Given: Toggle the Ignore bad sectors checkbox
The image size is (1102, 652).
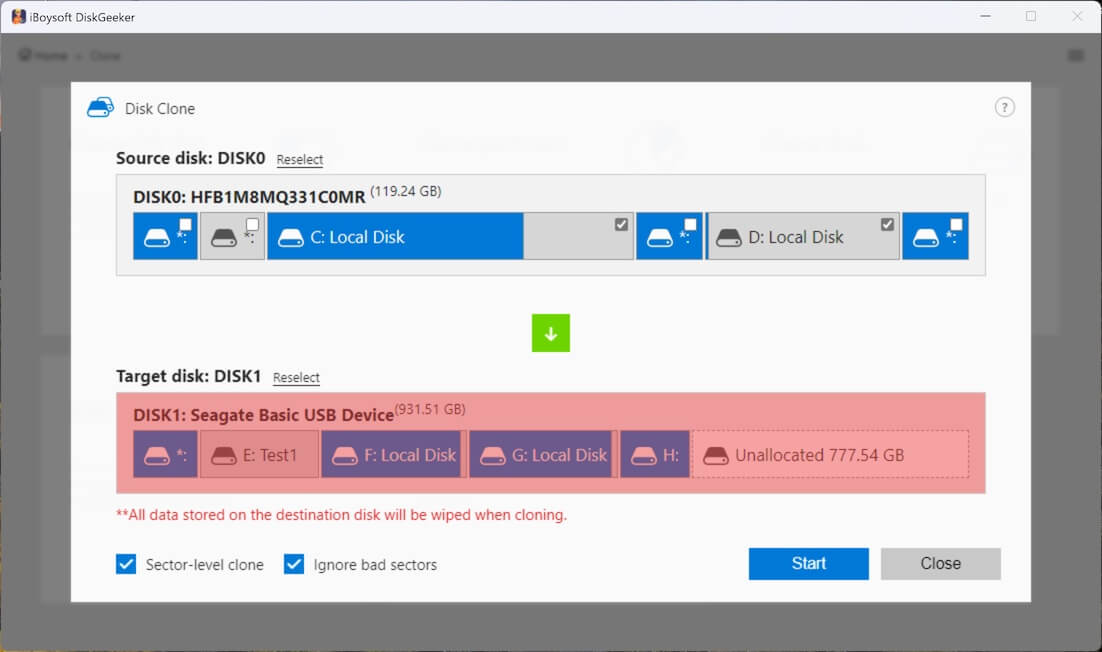Looking at the screenshot, I should [294, 564].
